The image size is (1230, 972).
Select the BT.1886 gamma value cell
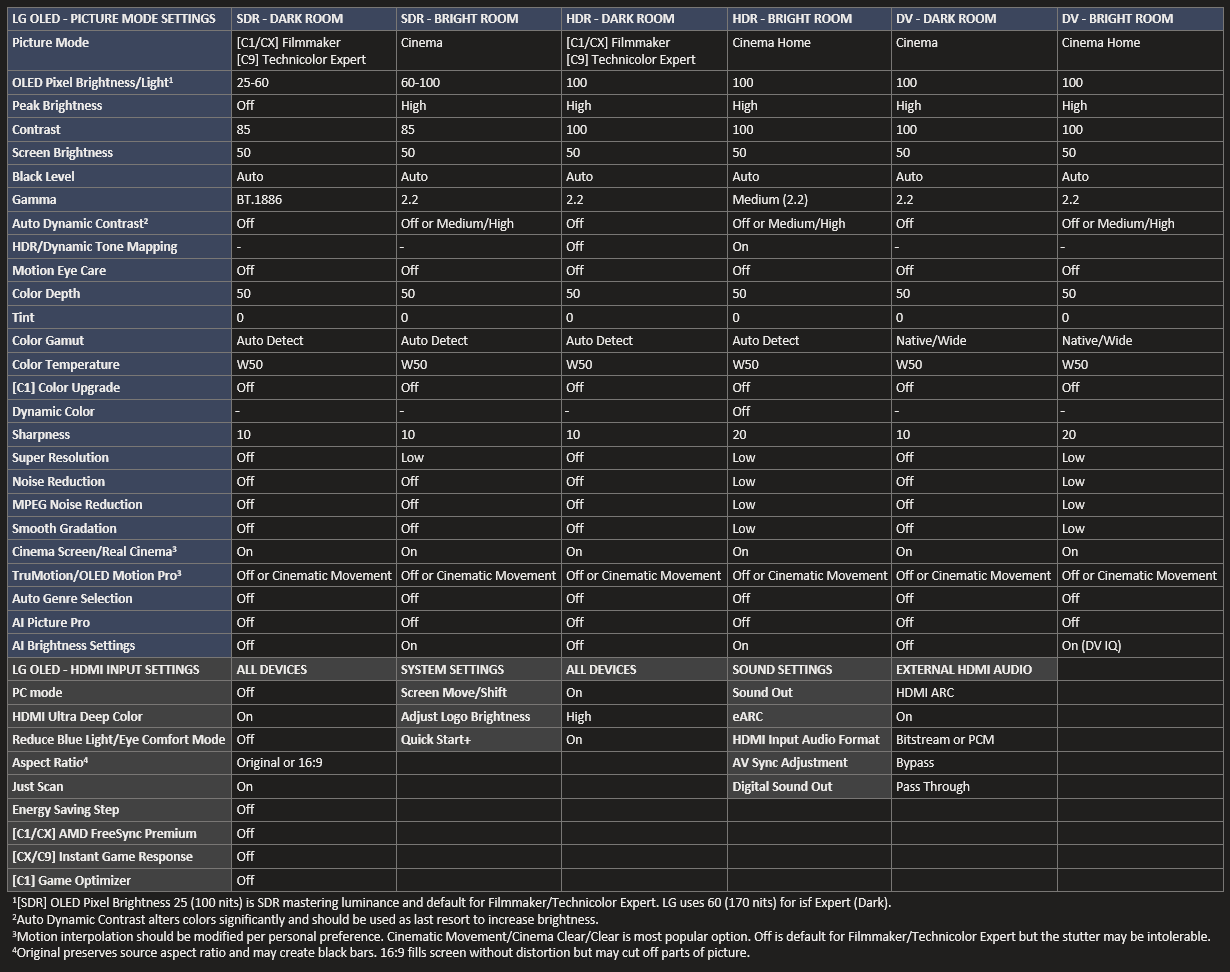point(259,200)
